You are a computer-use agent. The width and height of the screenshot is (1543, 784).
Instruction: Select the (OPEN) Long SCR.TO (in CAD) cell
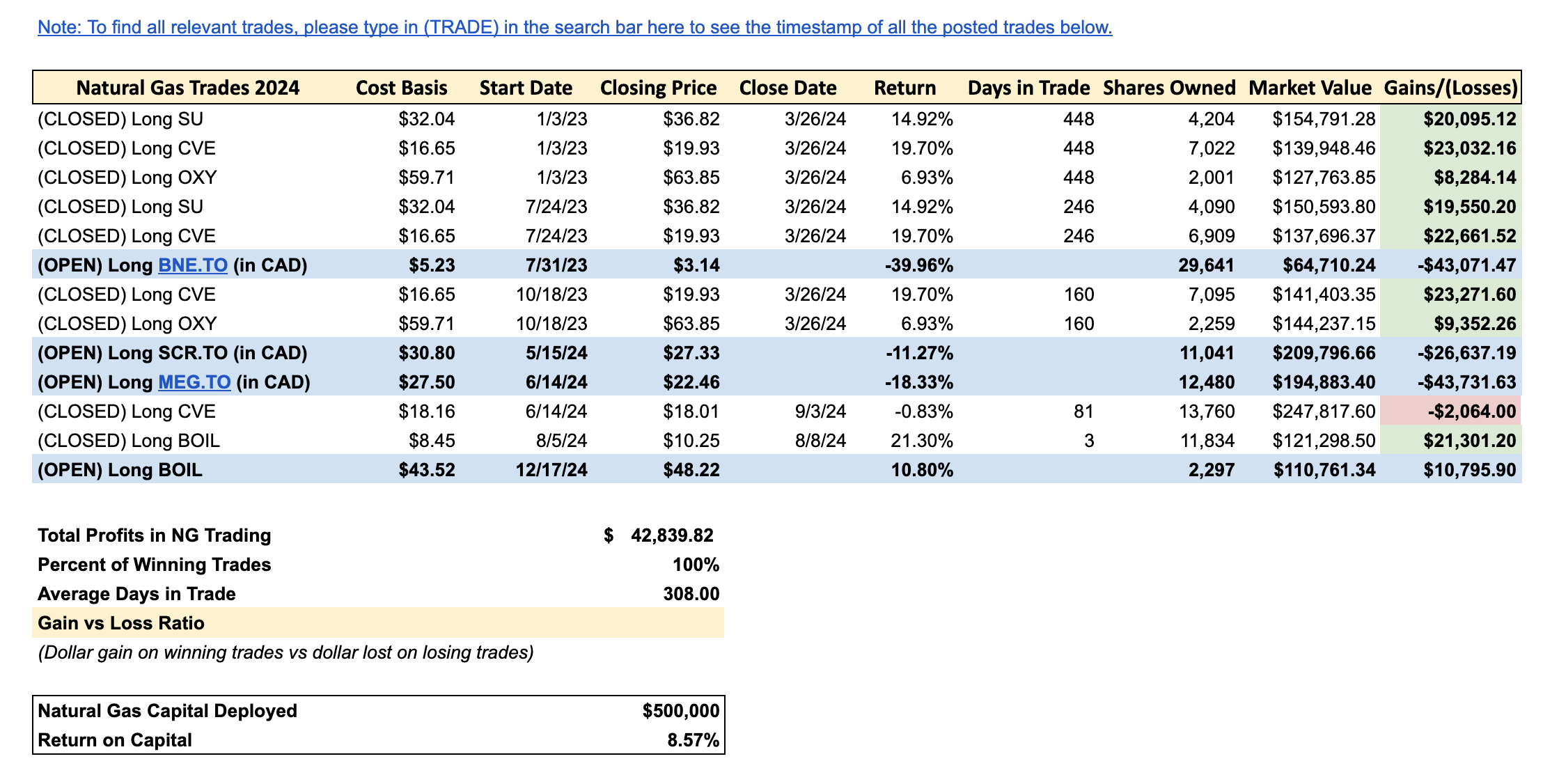click(173, 353)
